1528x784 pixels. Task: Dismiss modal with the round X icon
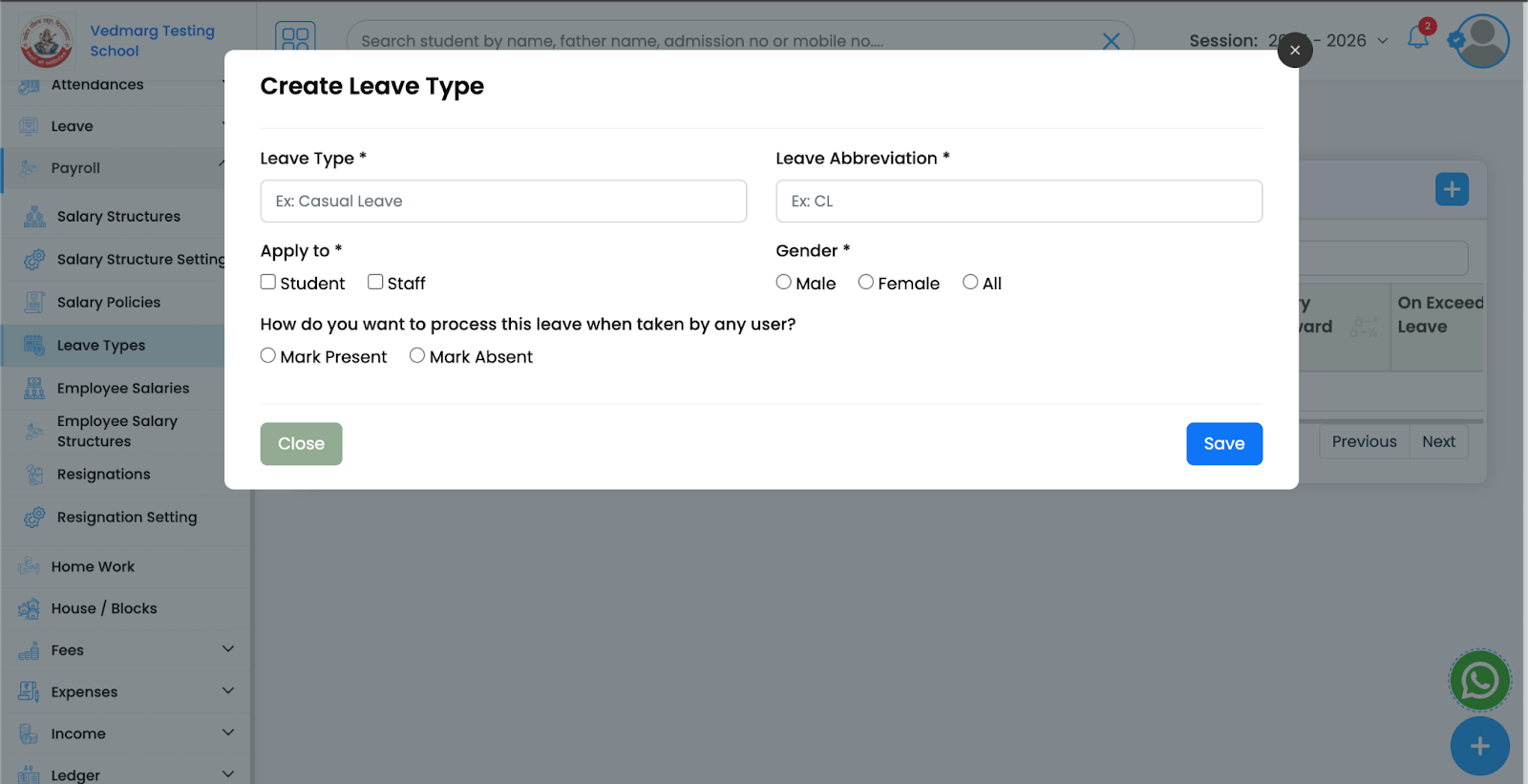click(x=1294, y=51)
